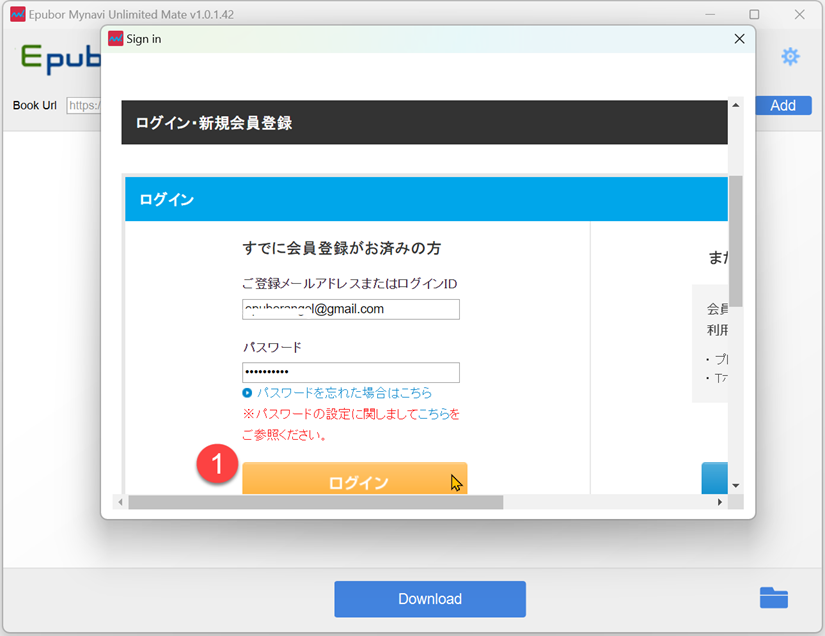The height and width of the screenshot is (636, 825).
Task: Open settings via the blue gear icon
Action: pyautogui.click(x=790, y=56)
